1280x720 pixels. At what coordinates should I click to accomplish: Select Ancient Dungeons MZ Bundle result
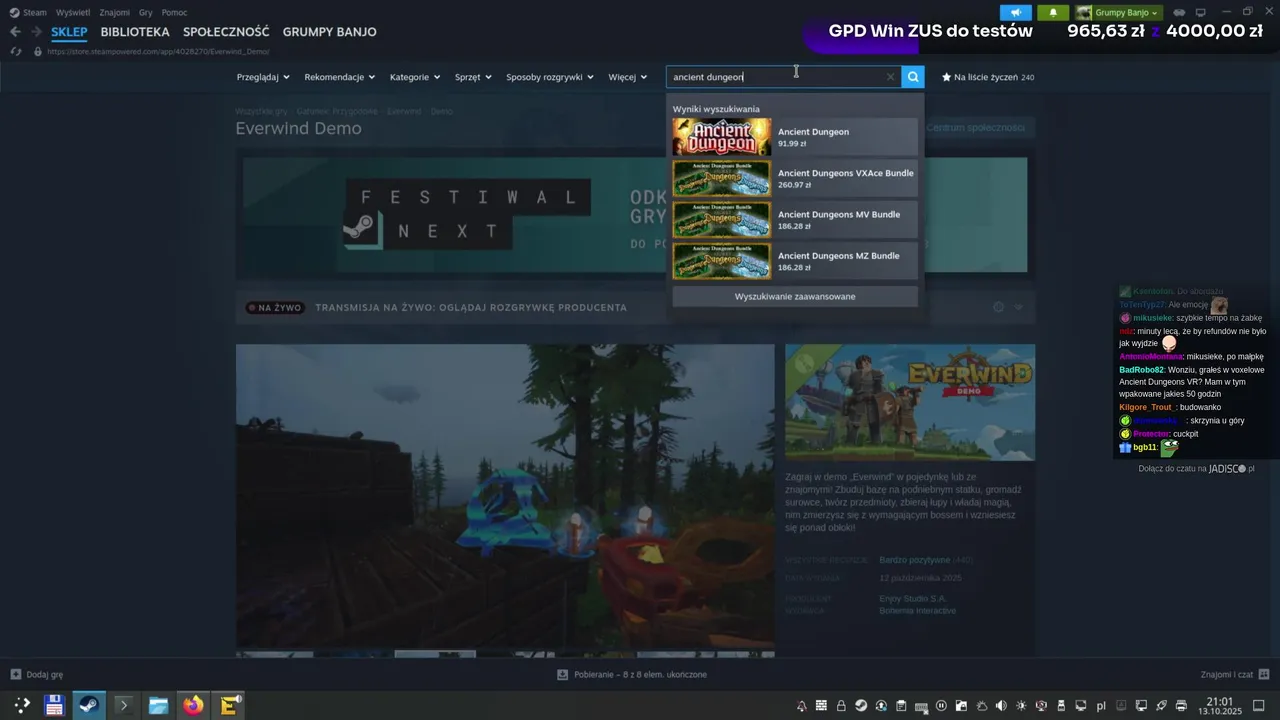795,261
